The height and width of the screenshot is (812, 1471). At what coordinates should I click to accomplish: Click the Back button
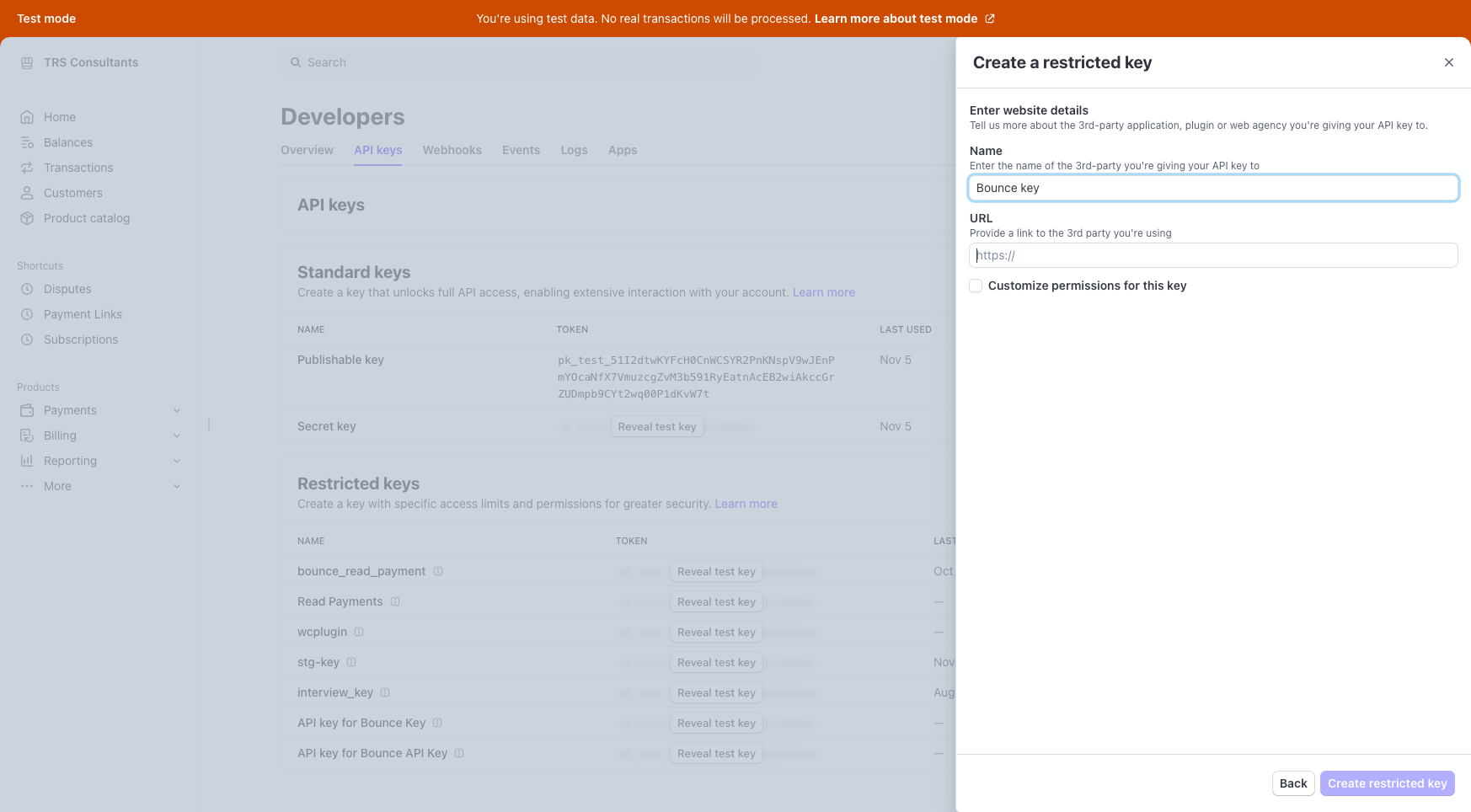pos(1293,783)
